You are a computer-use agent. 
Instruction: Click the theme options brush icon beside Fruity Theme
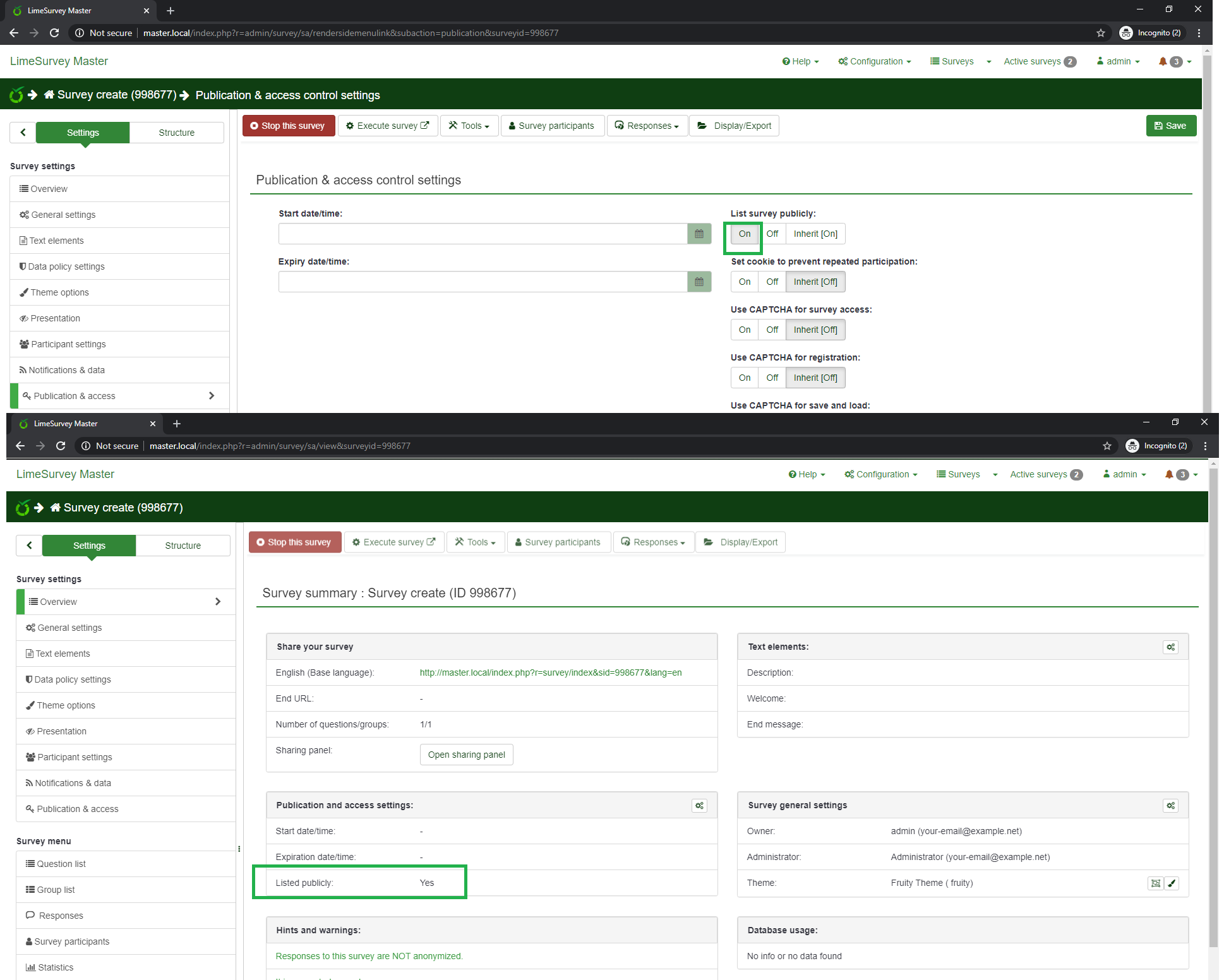1172,883
